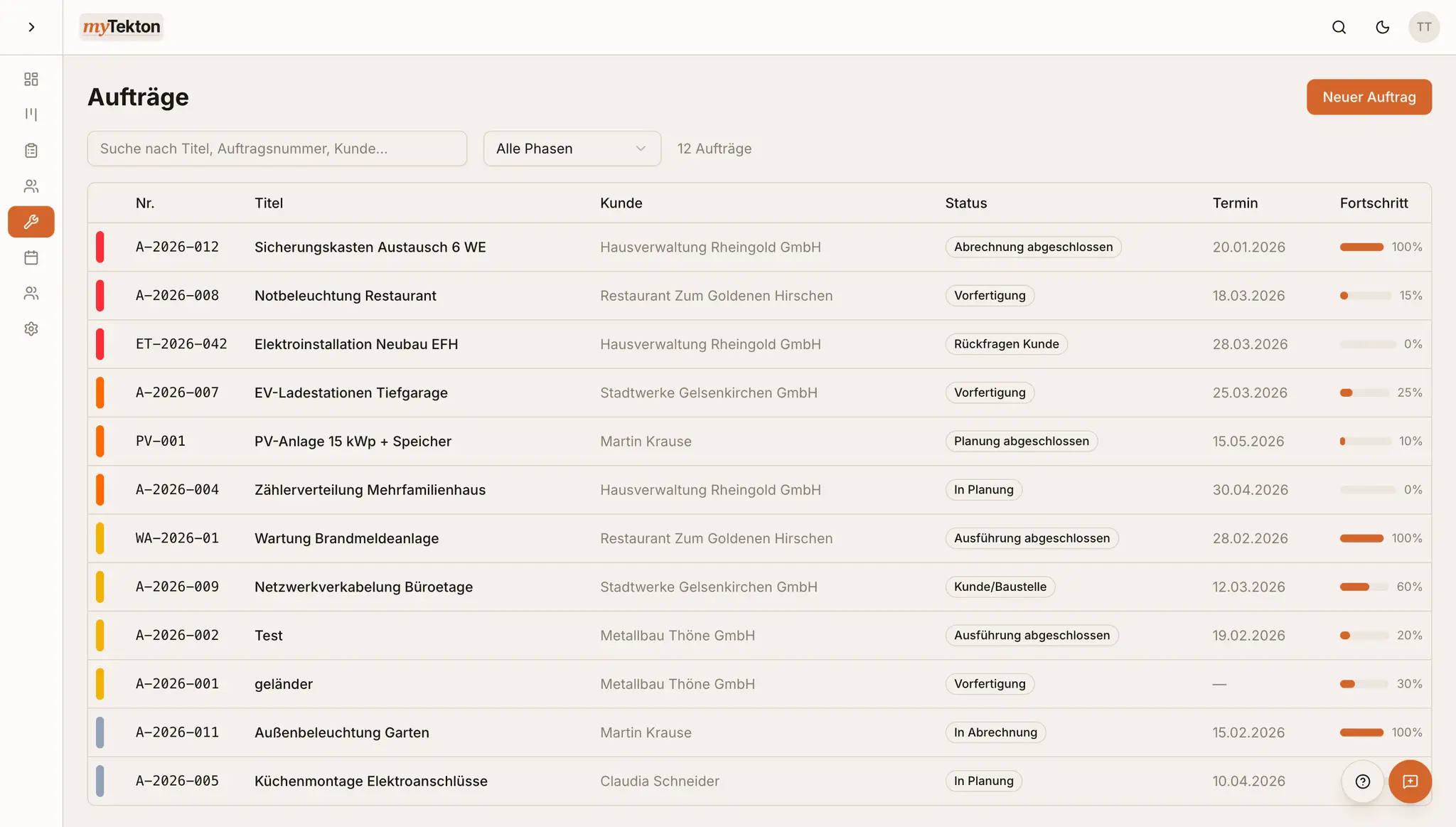Image resolution: width=1456 pixels, height=827 pixels.
Task: Open the kanban board icon in sidebar
Action: point(31,114)
